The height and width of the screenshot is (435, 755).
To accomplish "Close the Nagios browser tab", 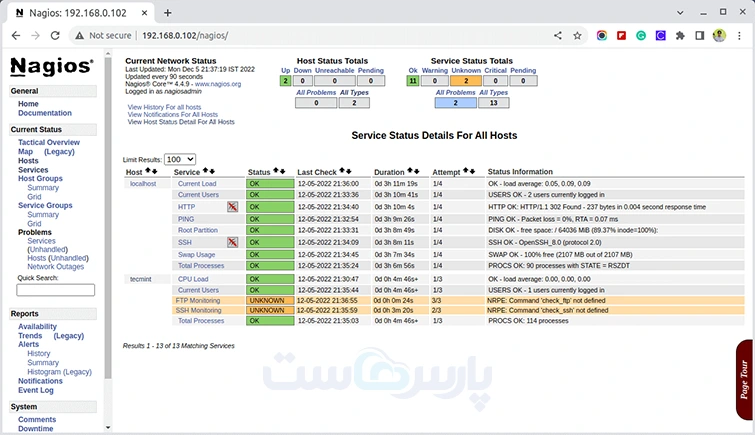I will click(x=144, y=13).
